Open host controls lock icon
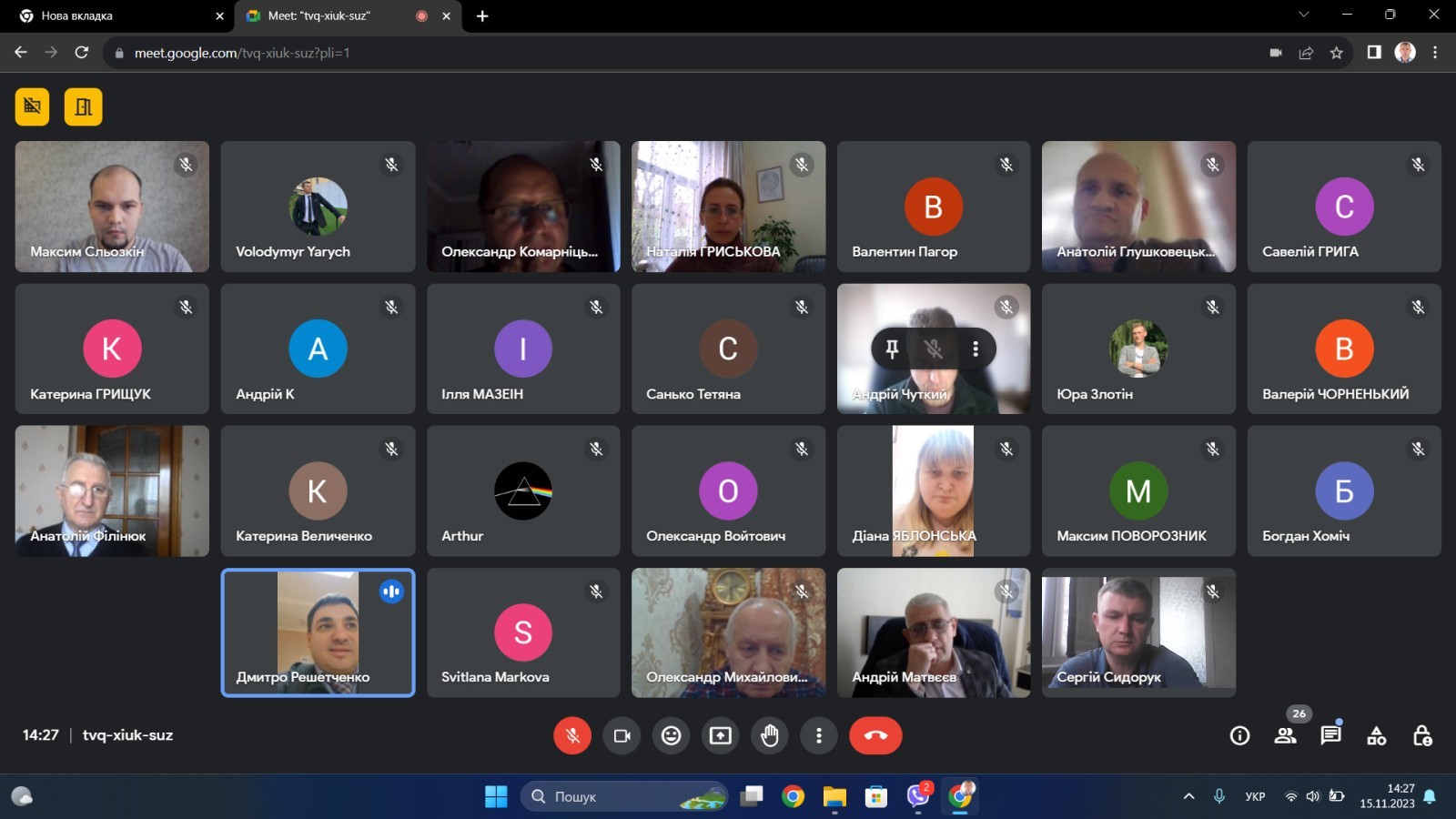Screen dimensions: 1456x819 [1421, 735]
